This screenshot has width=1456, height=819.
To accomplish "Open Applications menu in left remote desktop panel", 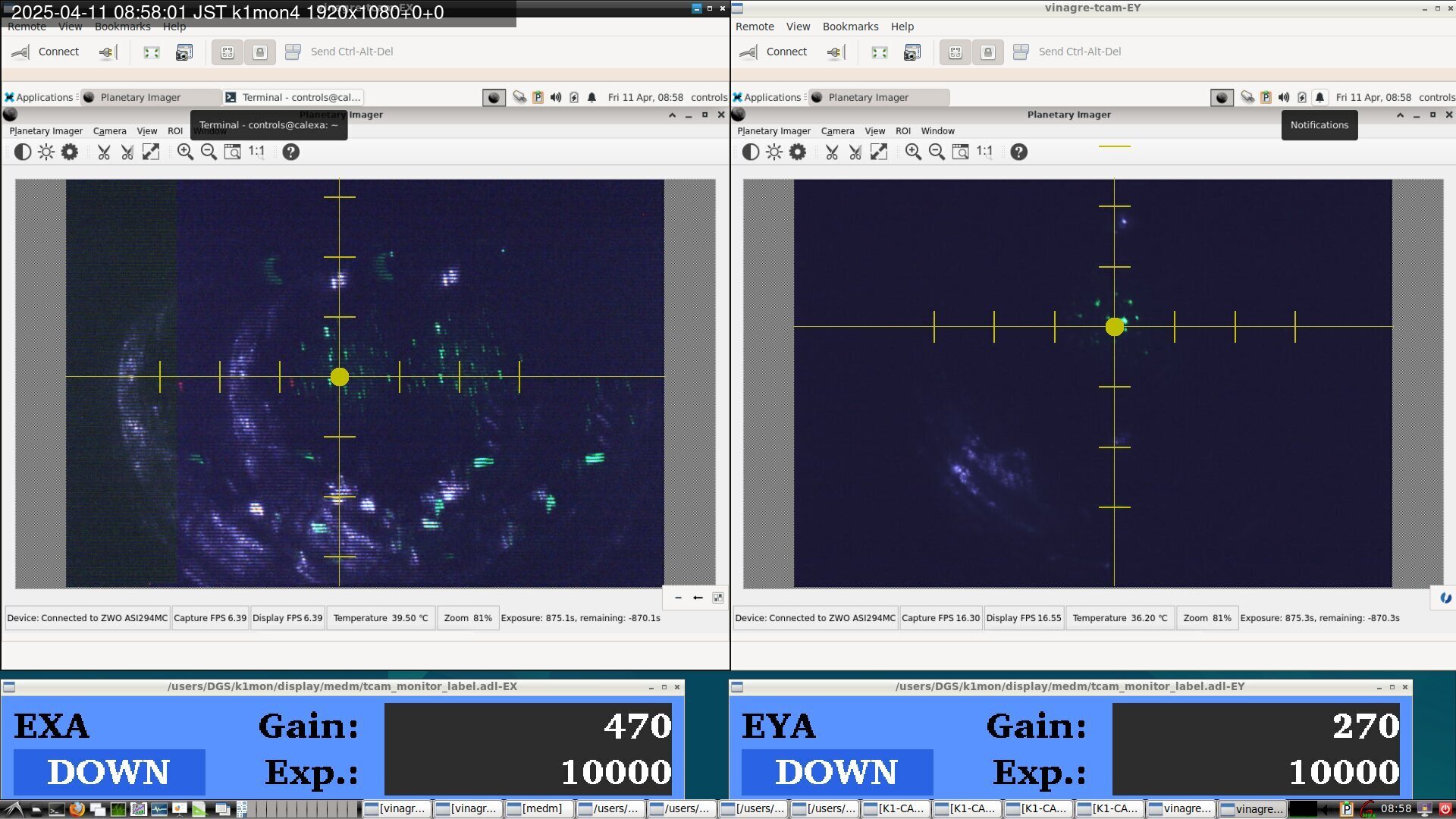I will click(x=39, y=97).
